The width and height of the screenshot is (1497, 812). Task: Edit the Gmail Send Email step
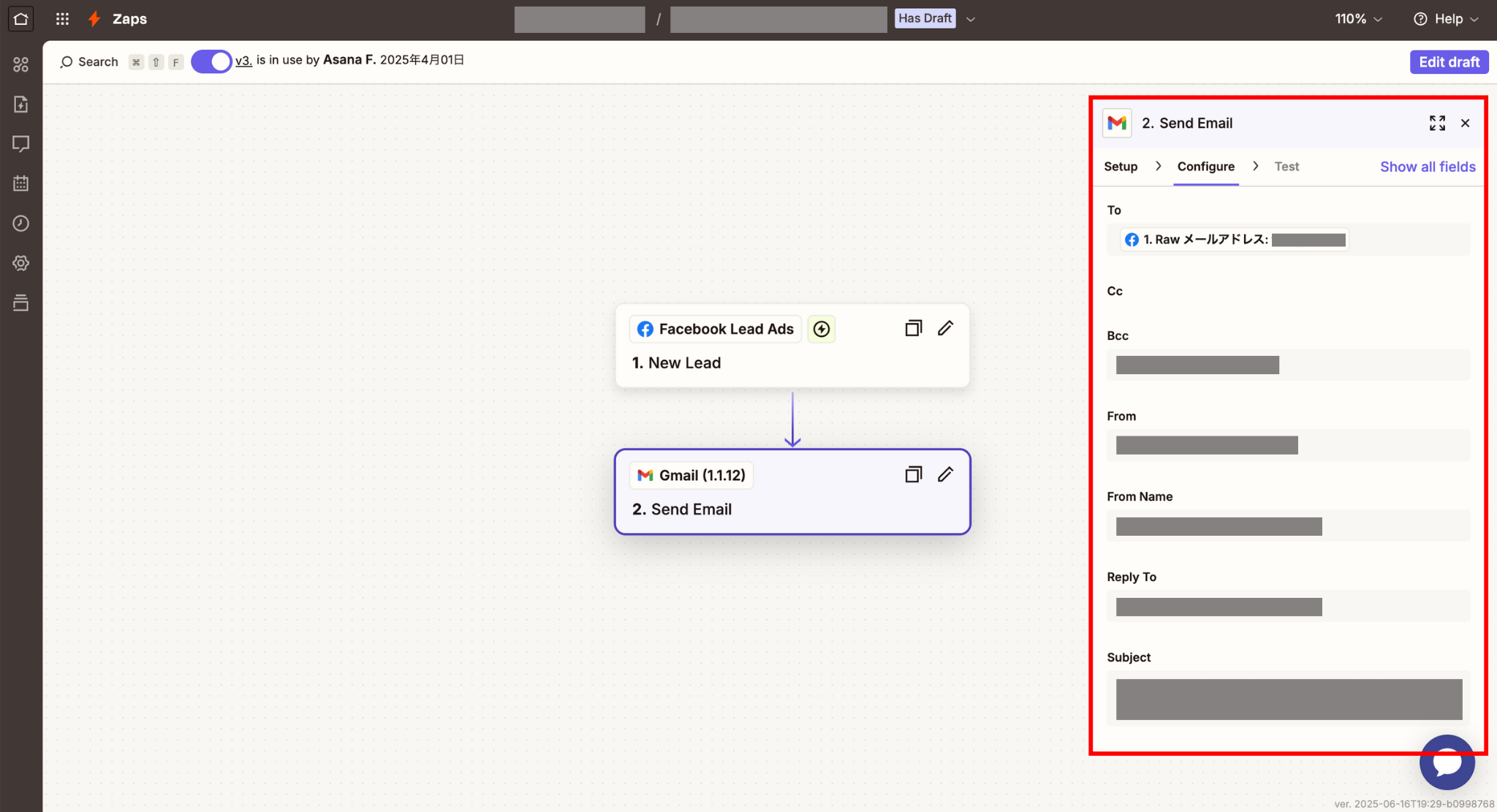[x=945, y=474]
